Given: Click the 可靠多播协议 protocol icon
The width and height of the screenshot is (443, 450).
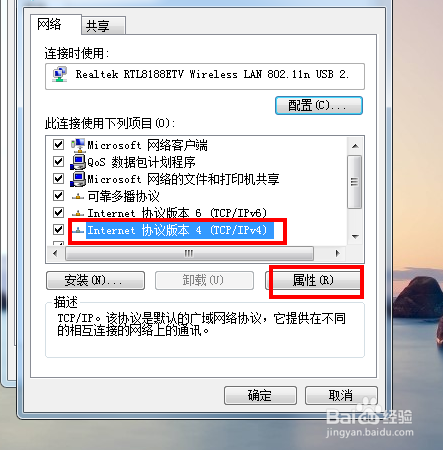Looking at the screenshot, I should (78, 197).
